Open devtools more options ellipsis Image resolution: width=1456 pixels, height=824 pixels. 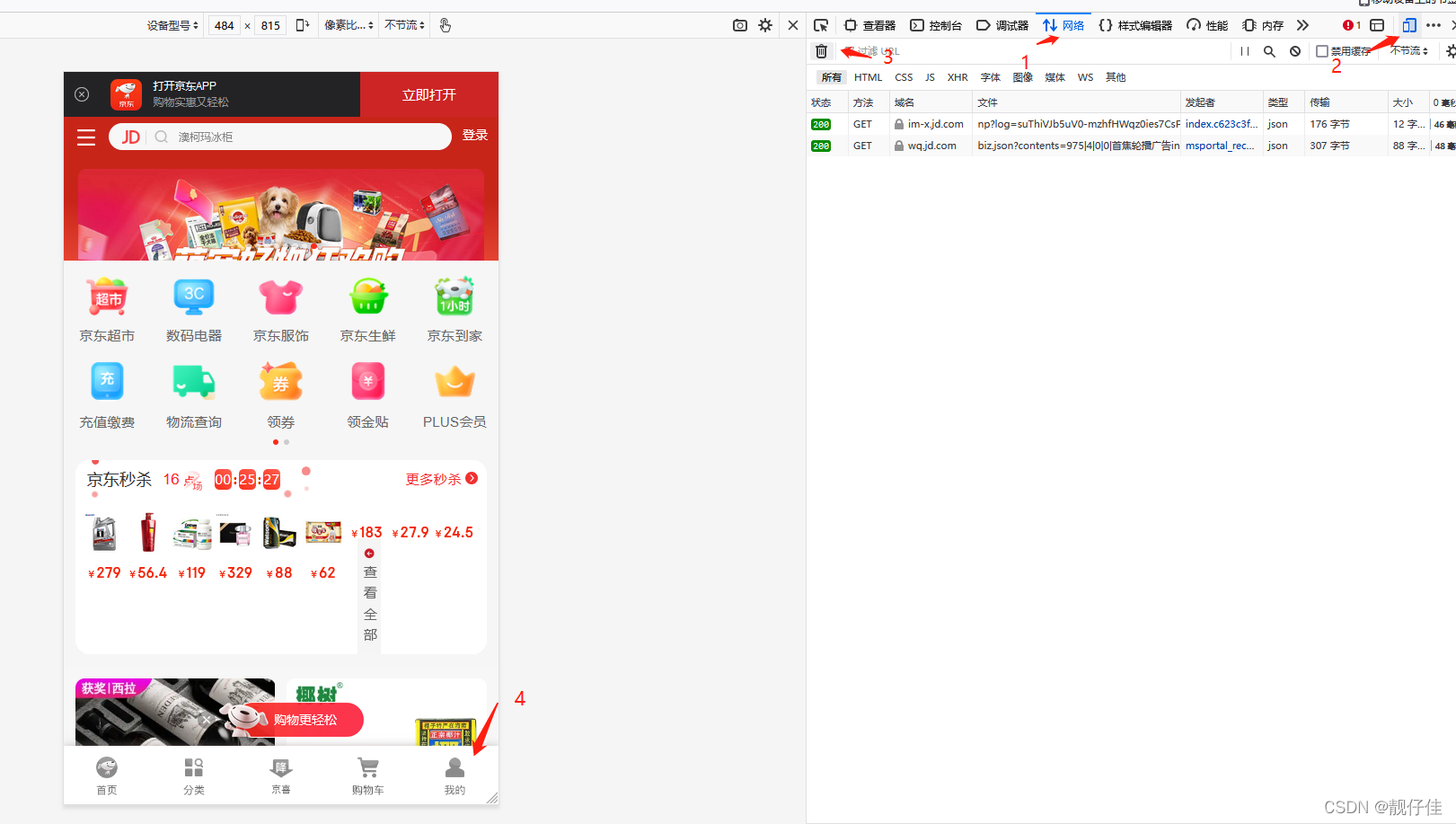coord(1434,25)
